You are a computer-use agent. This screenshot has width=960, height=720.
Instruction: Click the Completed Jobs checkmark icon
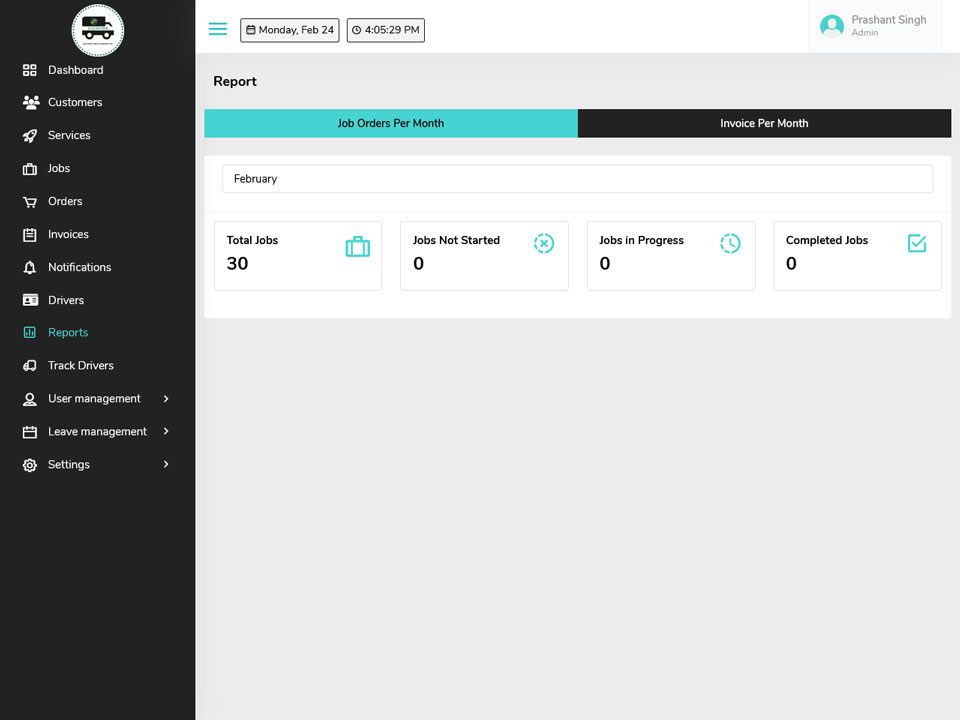click(x=917, y=243)
